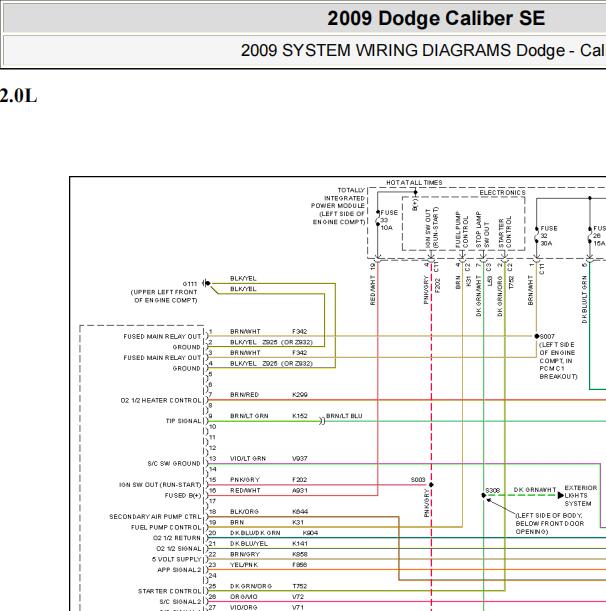
Task: Click the 'ELECTRONICS' label in the module
Action: pyautogui.click(x=502, y=193)
